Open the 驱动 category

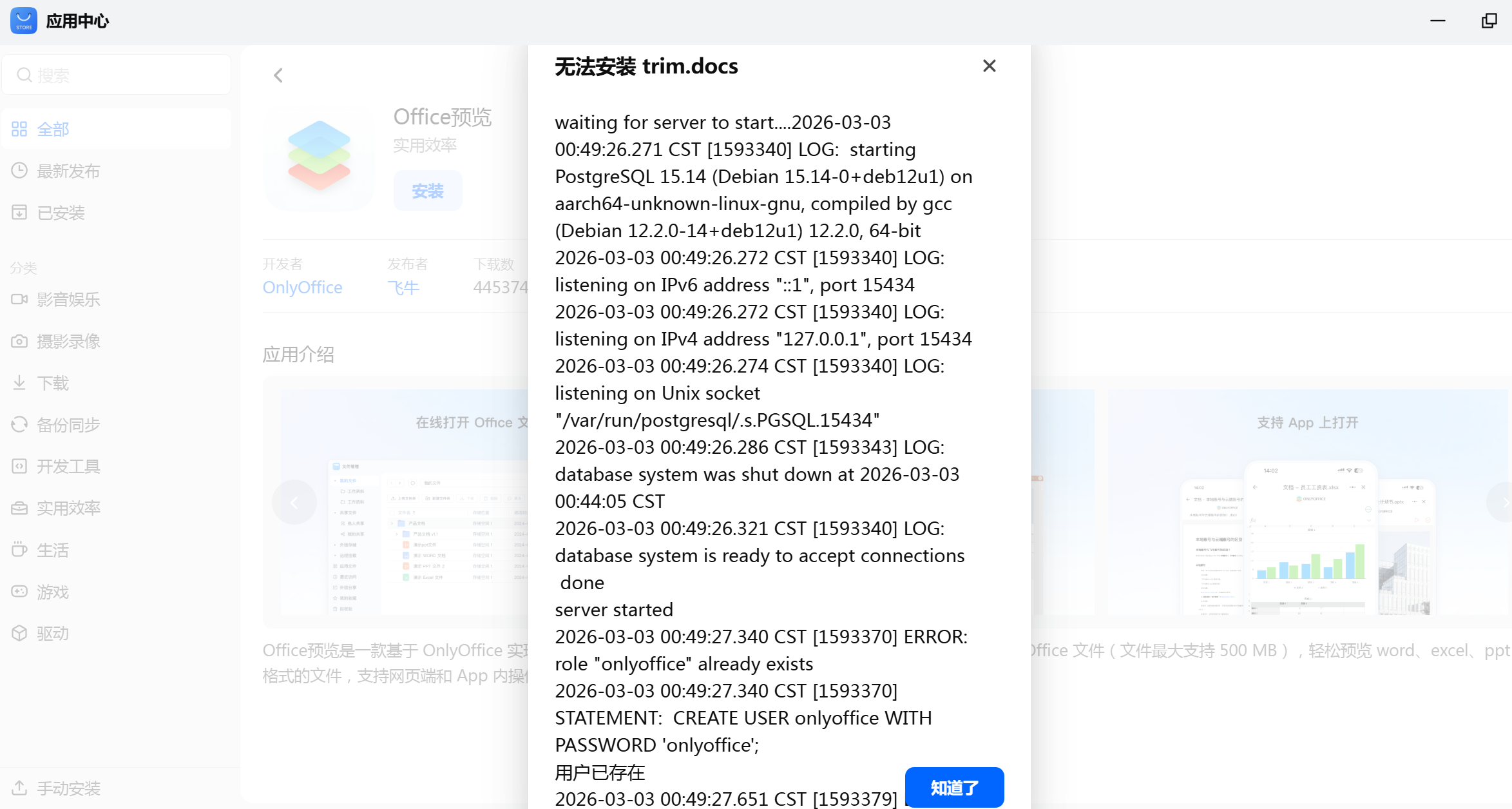53,634
